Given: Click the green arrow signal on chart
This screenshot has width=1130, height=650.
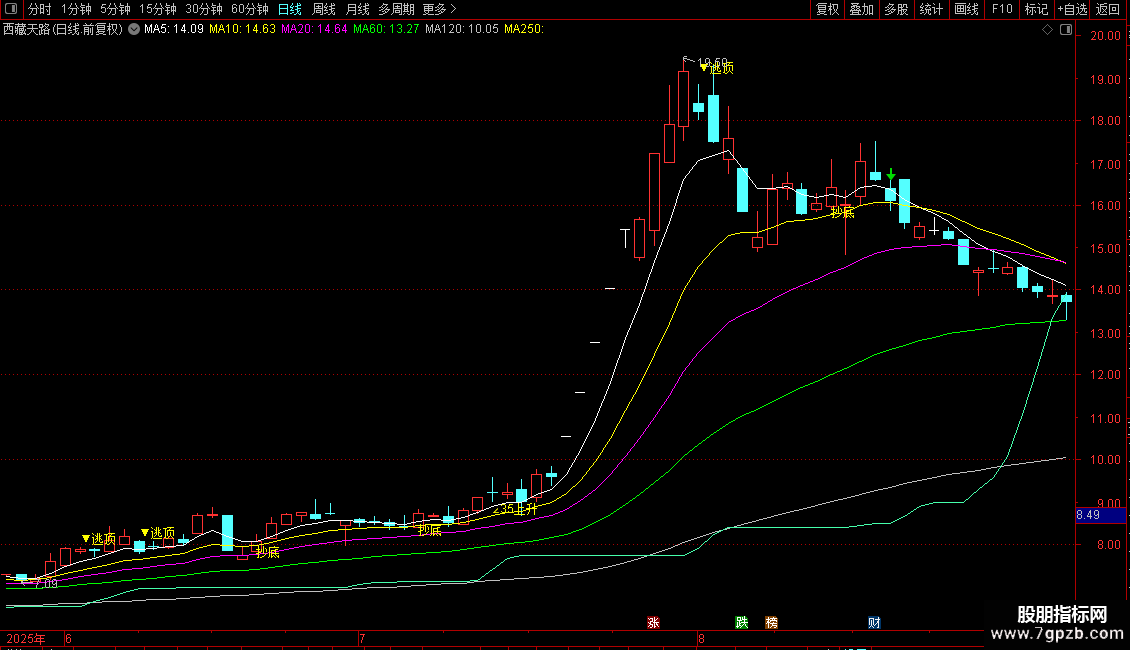Looking at the screenshot, I should coord(890,175).
